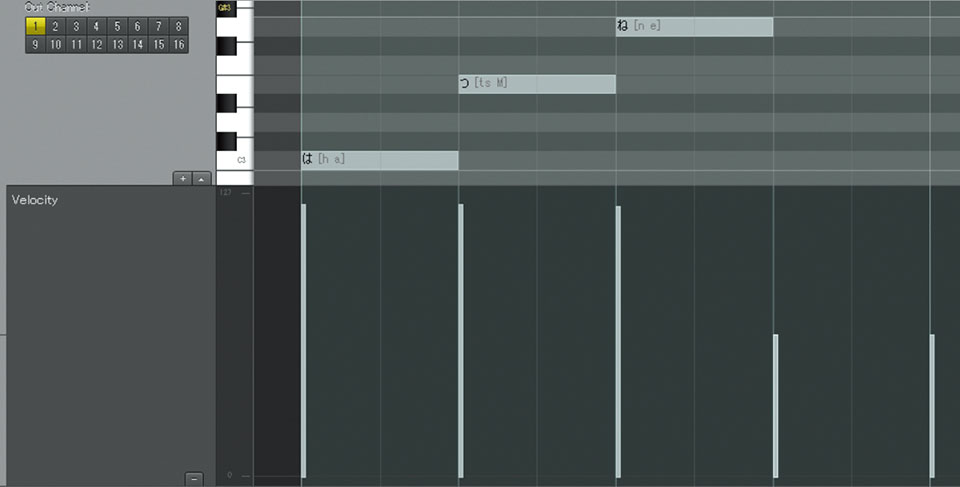960x487 pixels.
Task: Select Out Channel 9
Action: click(36, 45)
